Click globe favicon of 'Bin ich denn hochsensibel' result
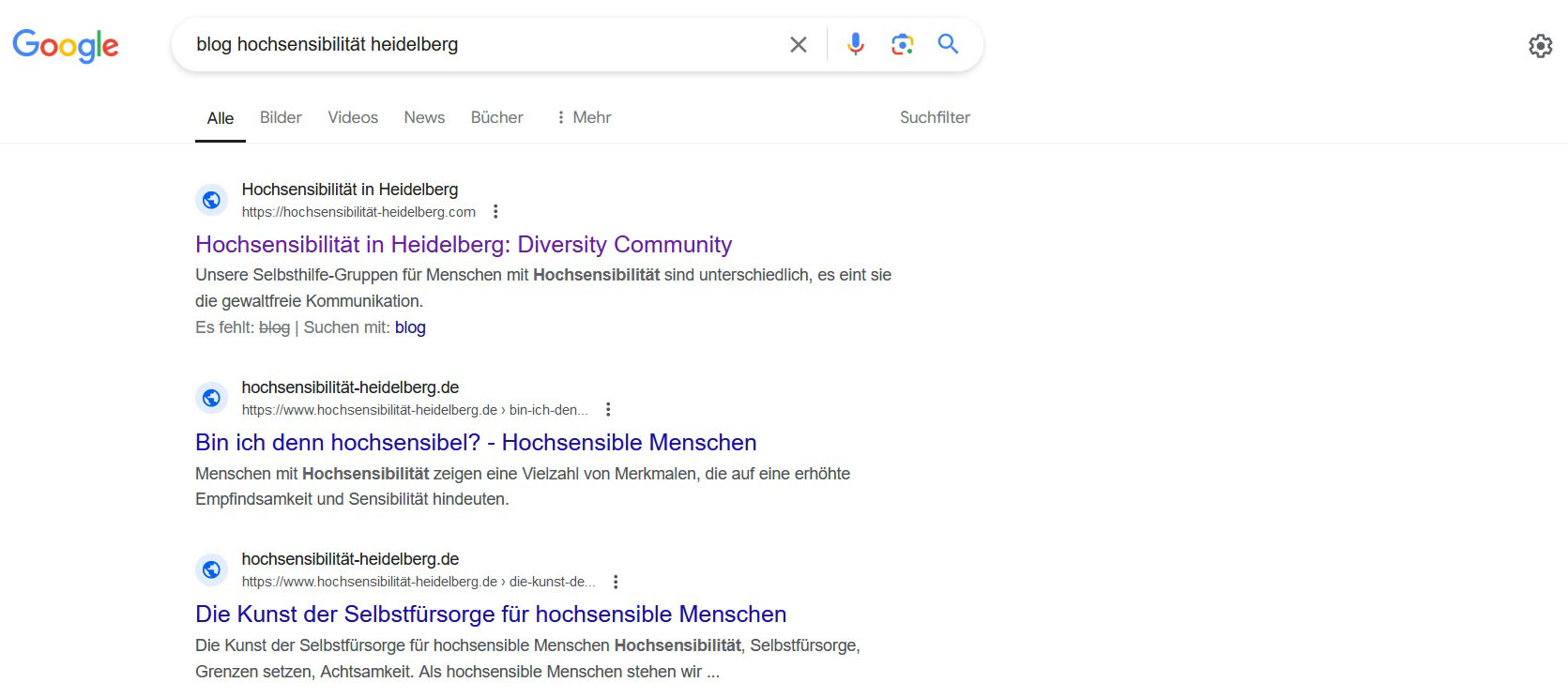The height and width of the screenshot is (698, 1568). tap(212, 398)
